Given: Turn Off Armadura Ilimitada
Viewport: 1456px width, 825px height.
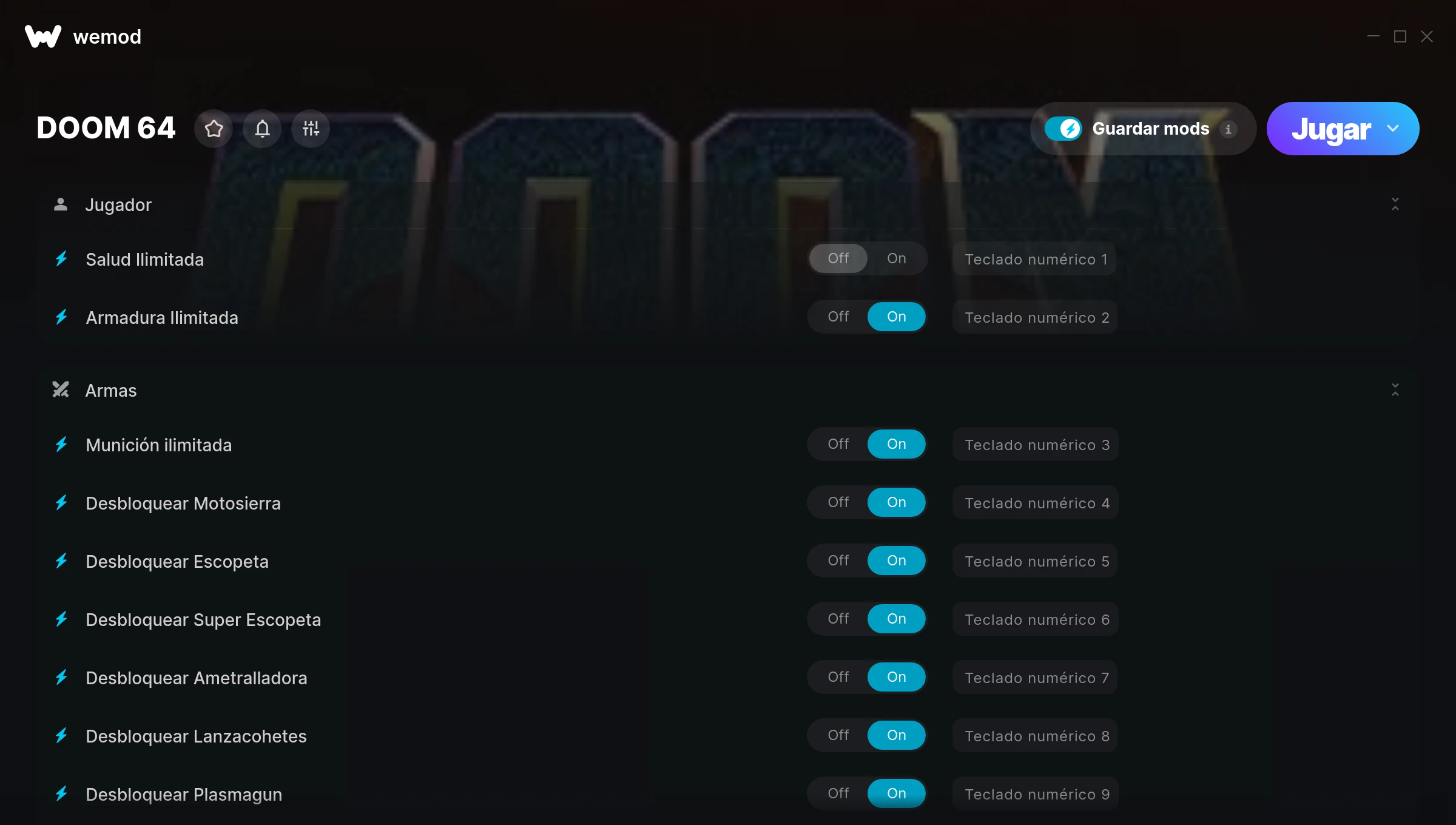Looking at the screenshot, I should coord(838,317).
